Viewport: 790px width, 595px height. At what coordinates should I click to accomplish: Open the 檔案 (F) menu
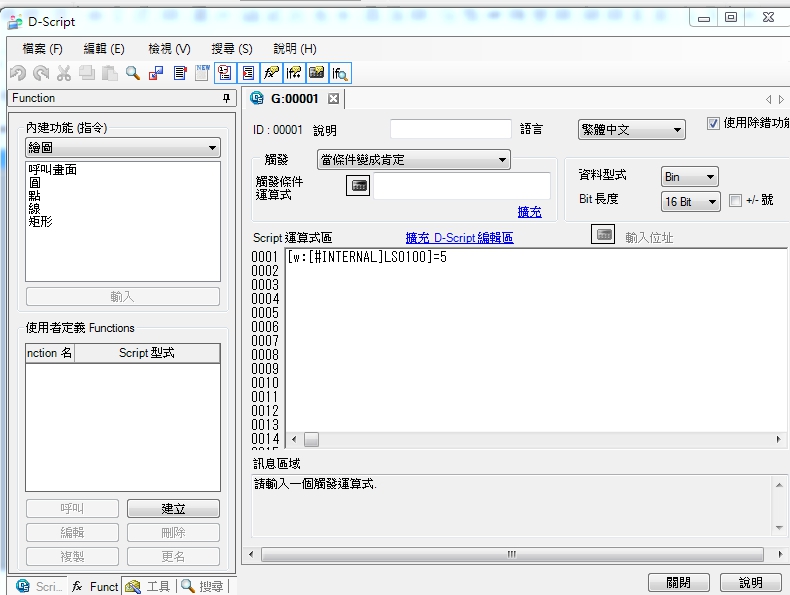(x=41, y=48)
